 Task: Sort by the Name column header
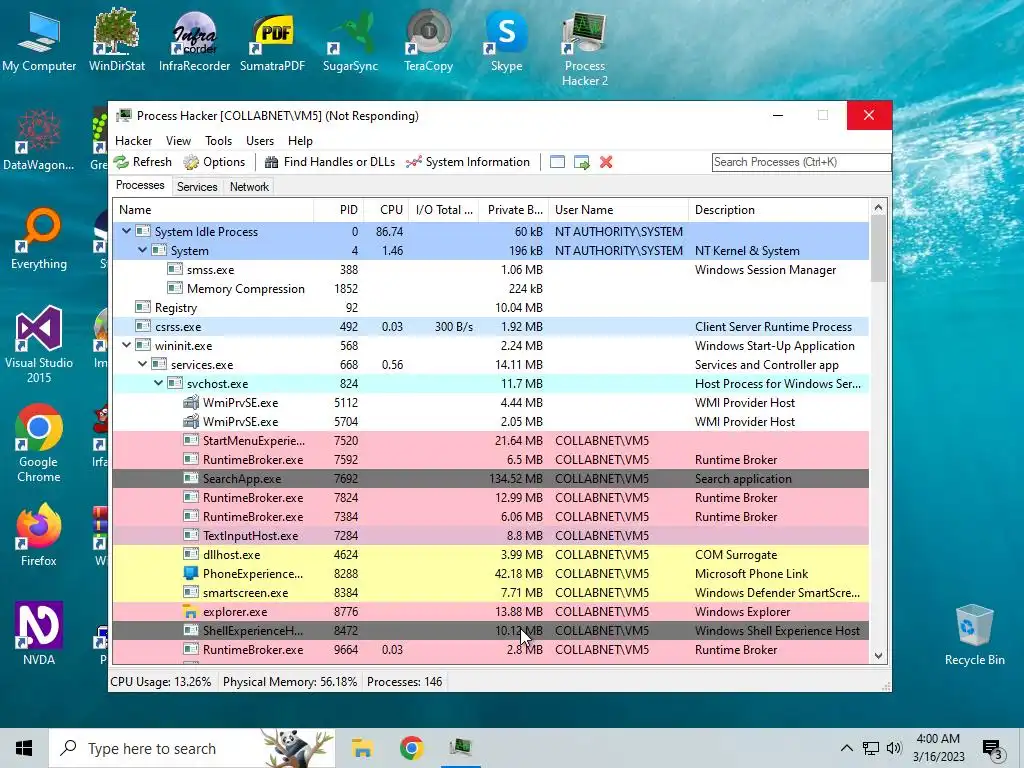(214, 210)
